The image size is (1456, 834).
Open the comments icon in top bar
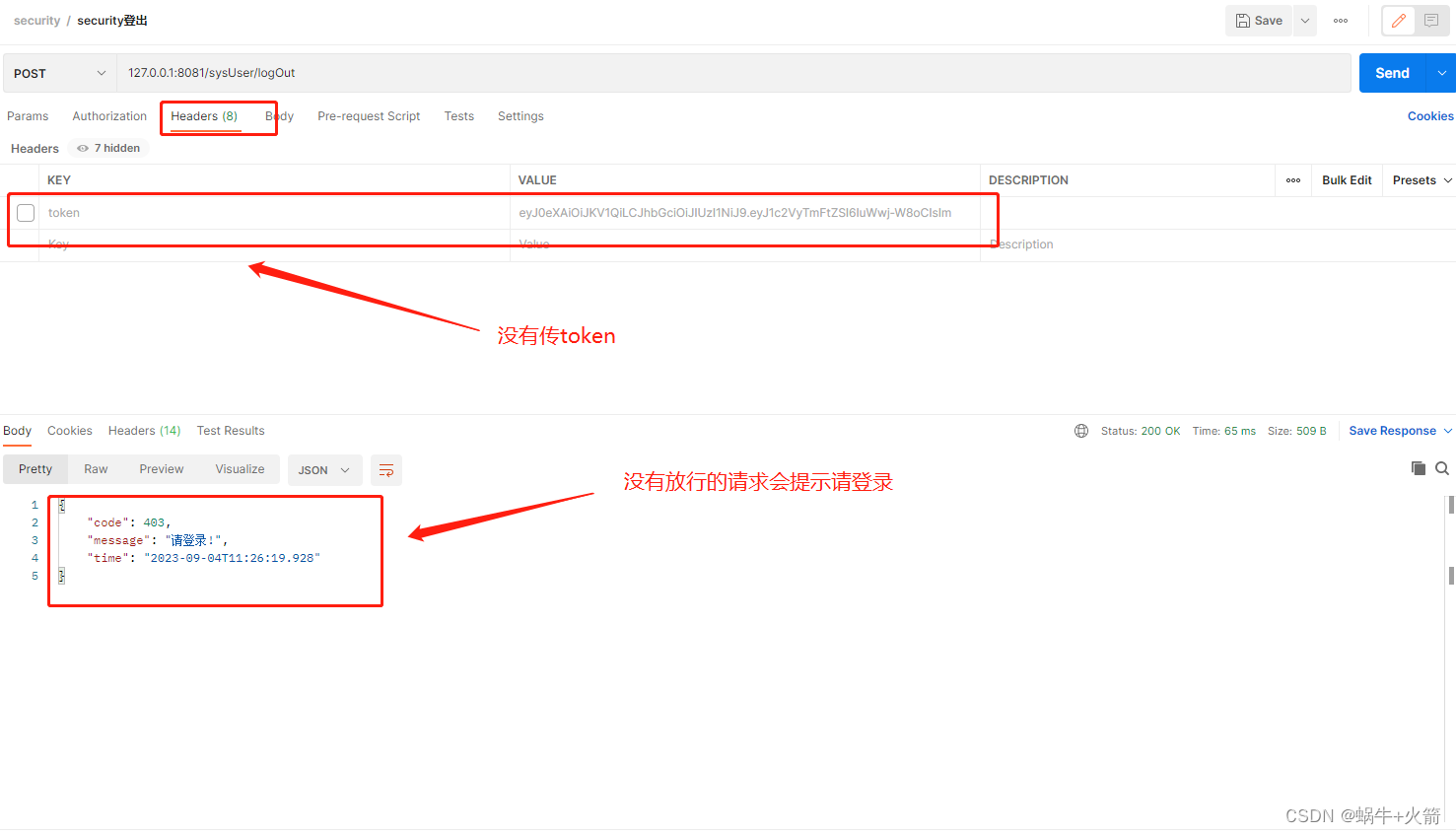coord(1431,21)
